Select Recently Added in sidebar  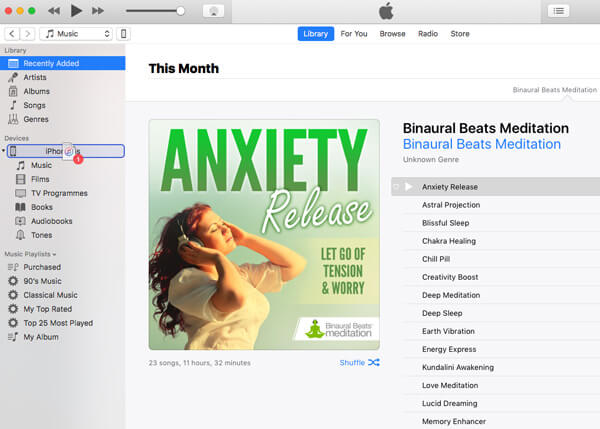point(63,63)
